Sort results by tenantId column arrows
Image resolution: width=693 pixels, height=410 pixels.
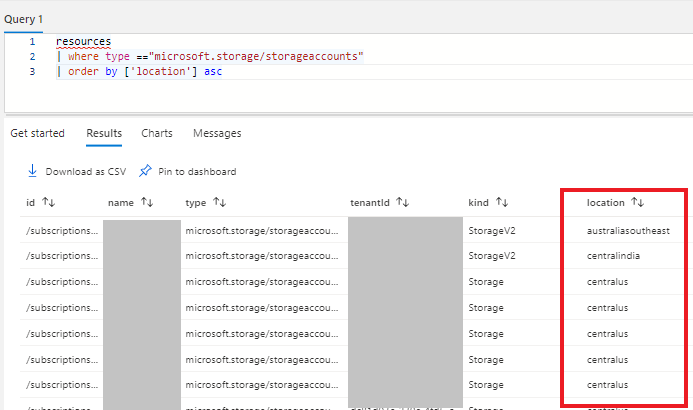point(403,203)
